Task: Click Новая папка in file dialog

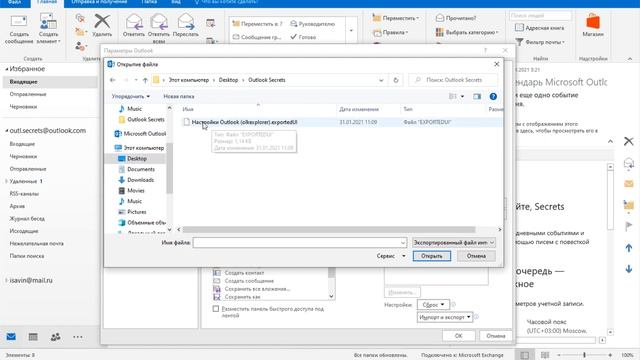Action: point(179,96)
